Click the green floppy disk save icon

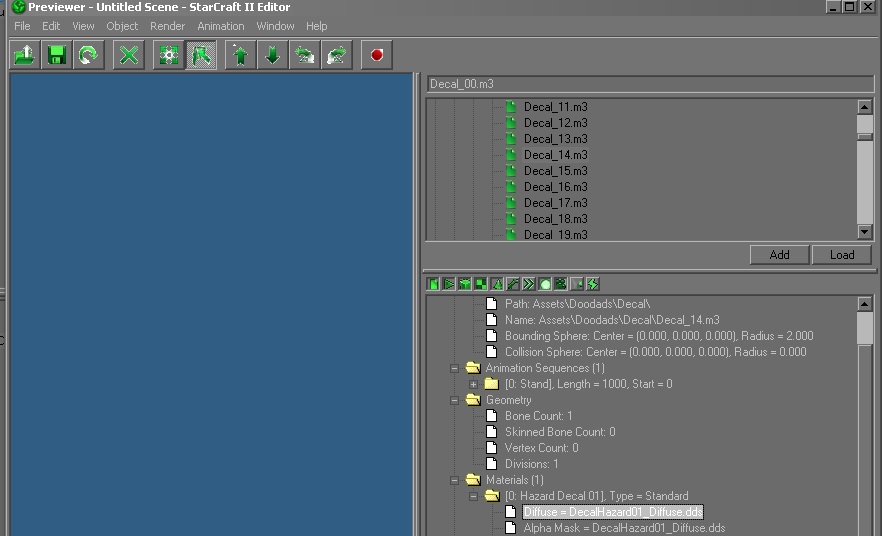[57, 55]
